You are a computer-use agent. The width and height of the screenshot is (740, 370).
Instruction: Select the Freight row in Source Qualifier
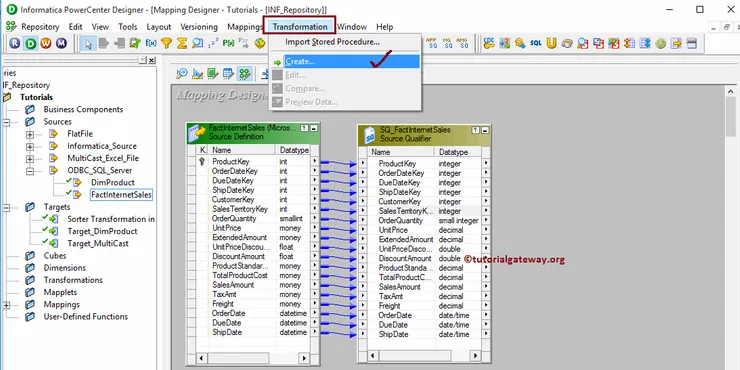(x=425, y=306)
